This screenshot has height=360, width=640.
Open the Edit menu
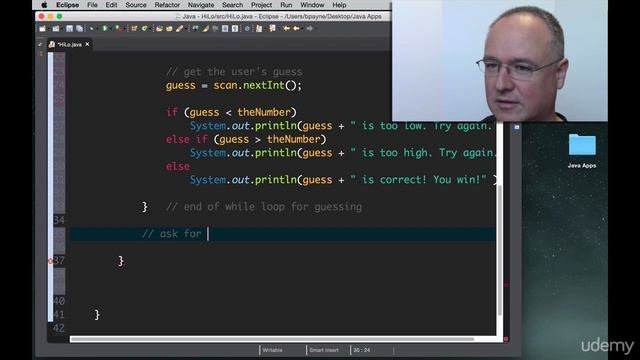(111, 5)
